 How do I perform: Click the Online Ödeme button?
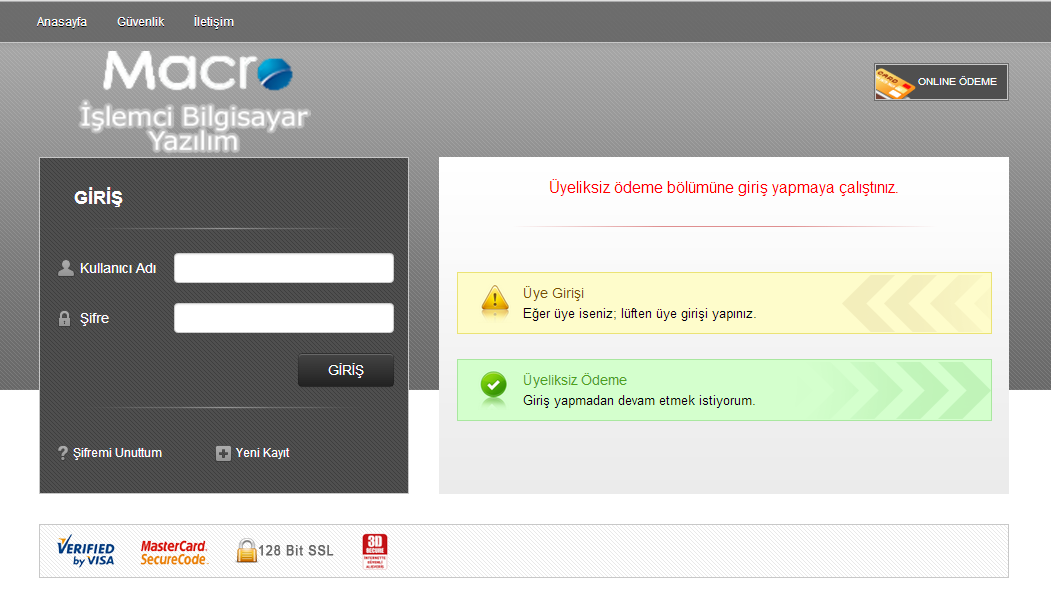coord(941,82)
